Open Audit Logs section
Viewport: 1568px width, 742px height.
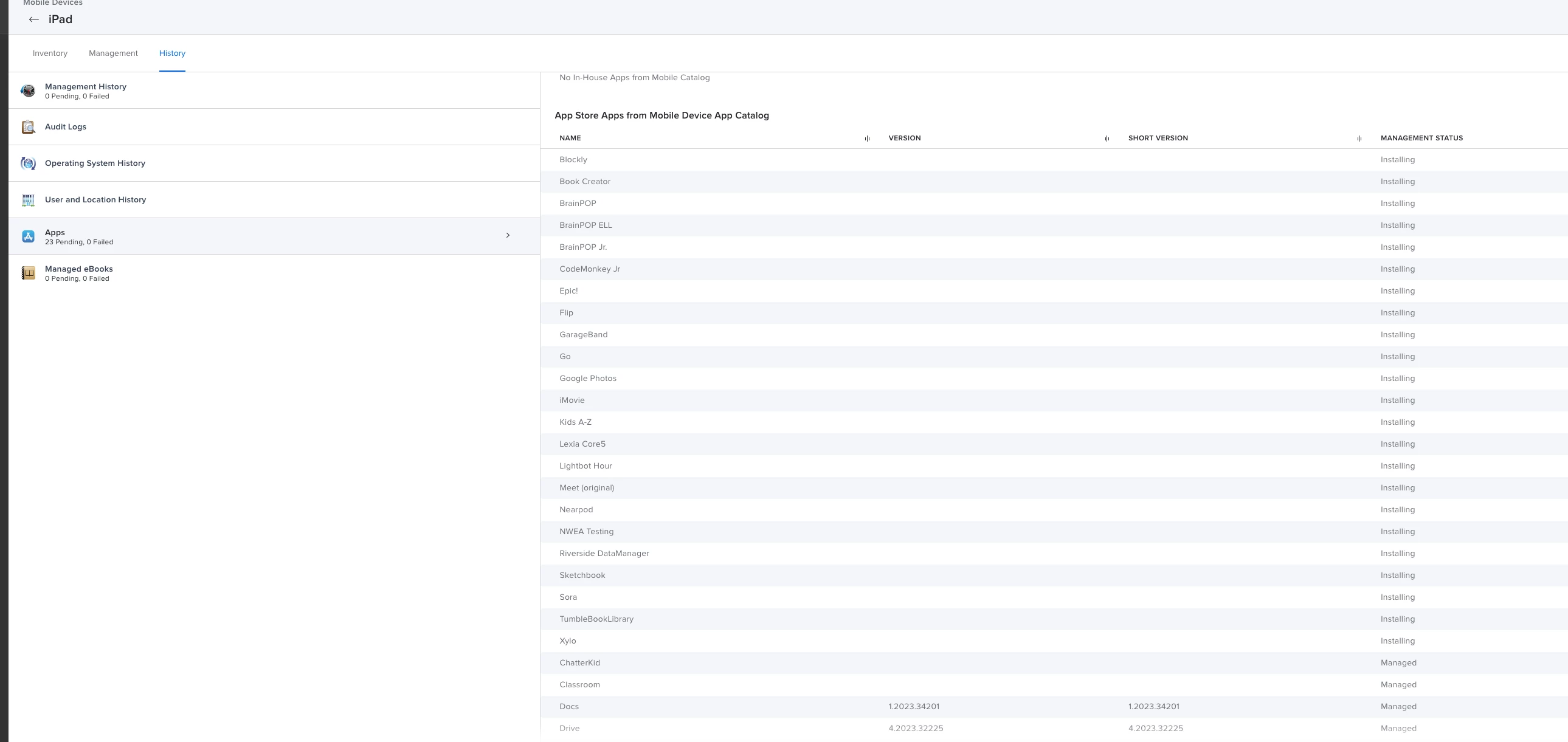point(274,127)
